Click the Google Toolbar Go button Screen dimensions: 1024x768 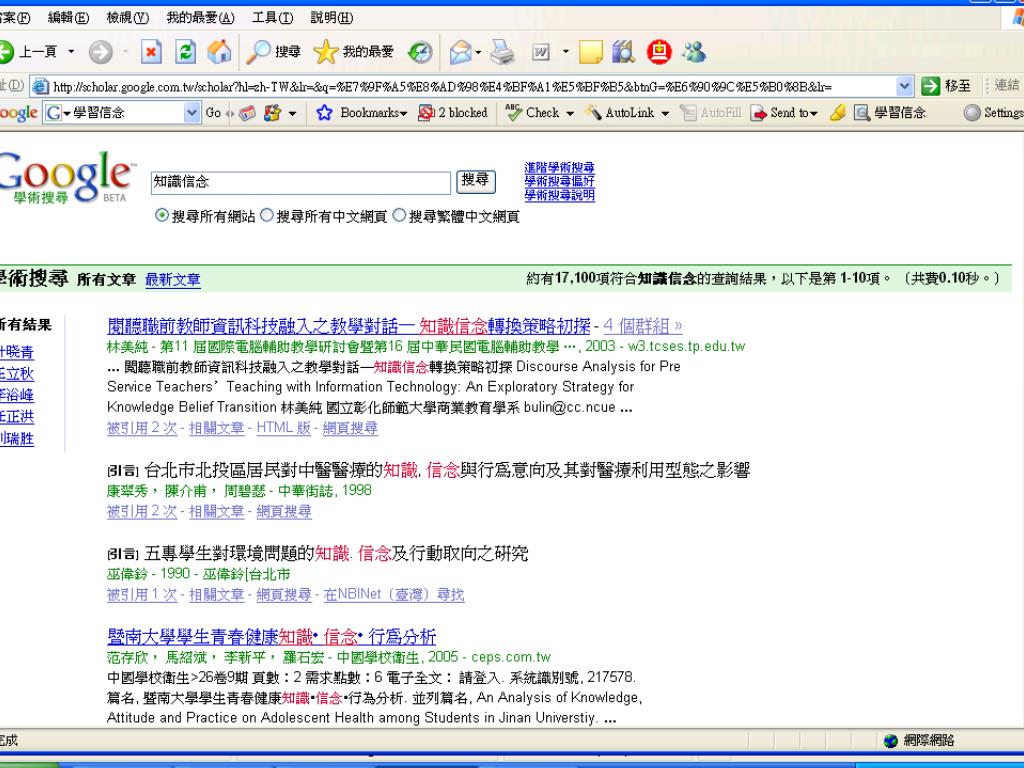pyautogui.click(x=213, y=113)
